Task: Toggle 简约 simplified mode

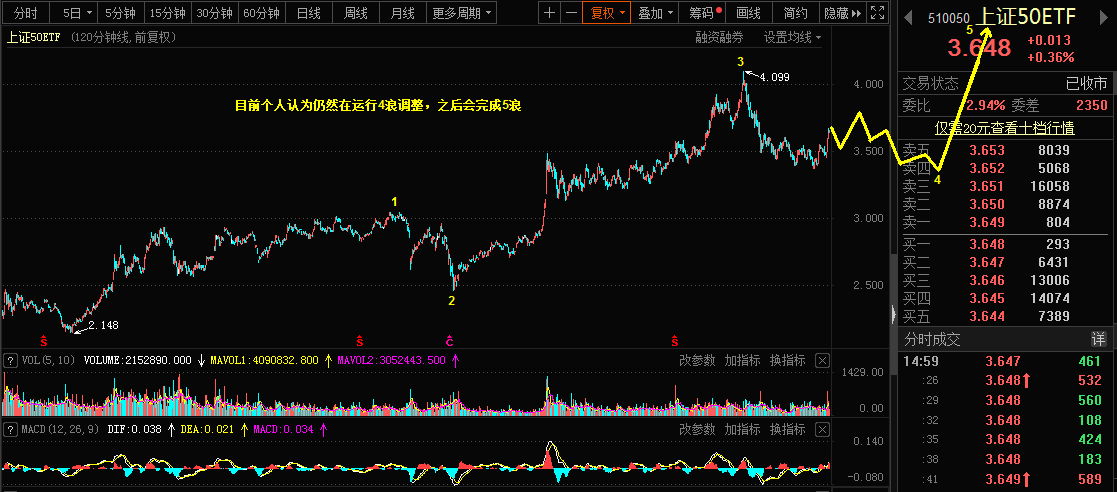Action: click(x=795, y=13)
